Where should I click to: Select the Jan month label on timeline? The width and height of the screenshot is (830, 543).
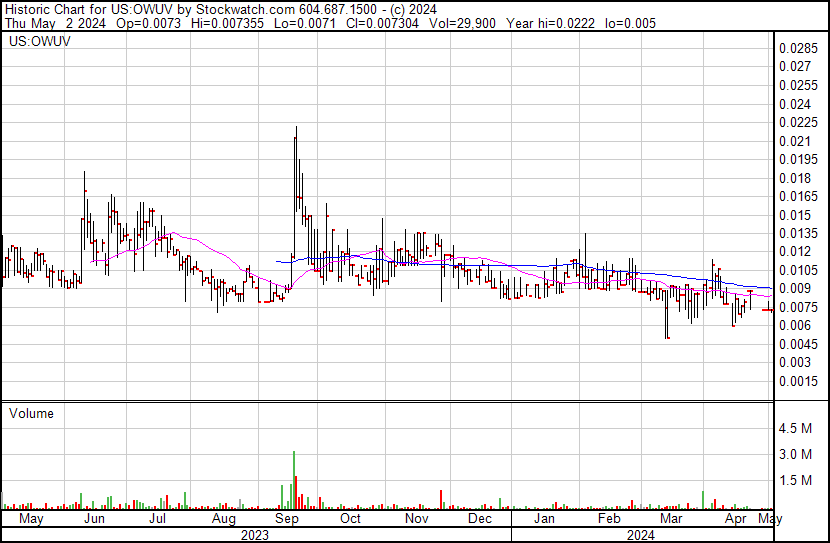click(544, 520)
